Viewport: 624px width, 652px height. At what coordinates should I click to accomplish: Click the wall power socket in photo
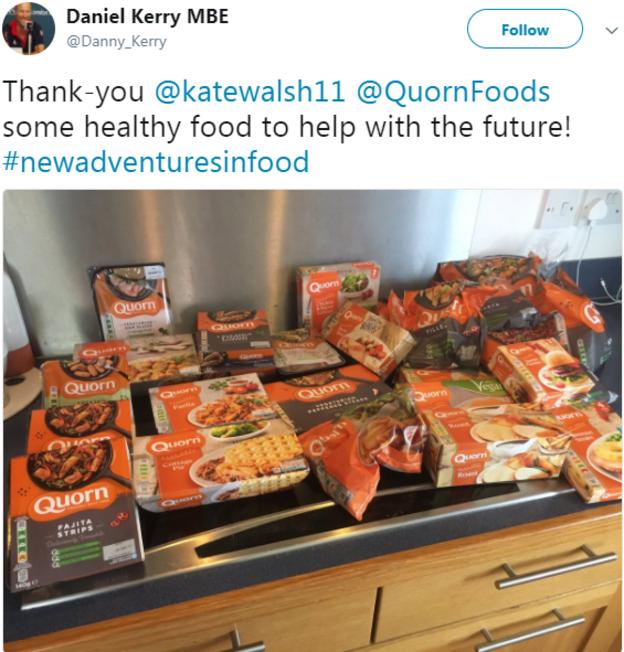point(580,208)
